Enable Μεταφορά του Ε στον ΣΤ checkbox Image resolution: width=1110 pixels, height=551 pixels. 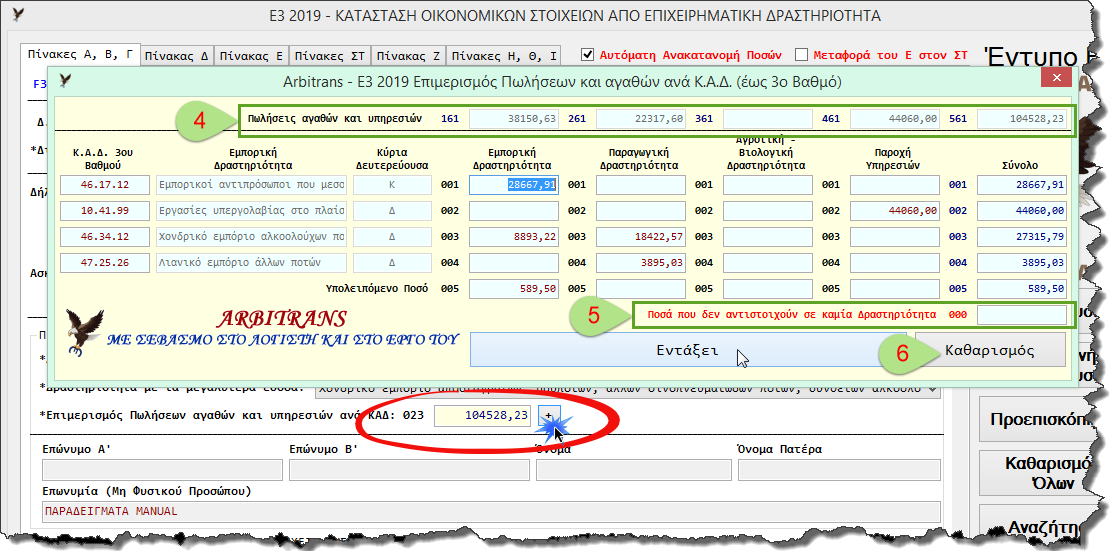point(801,55)
